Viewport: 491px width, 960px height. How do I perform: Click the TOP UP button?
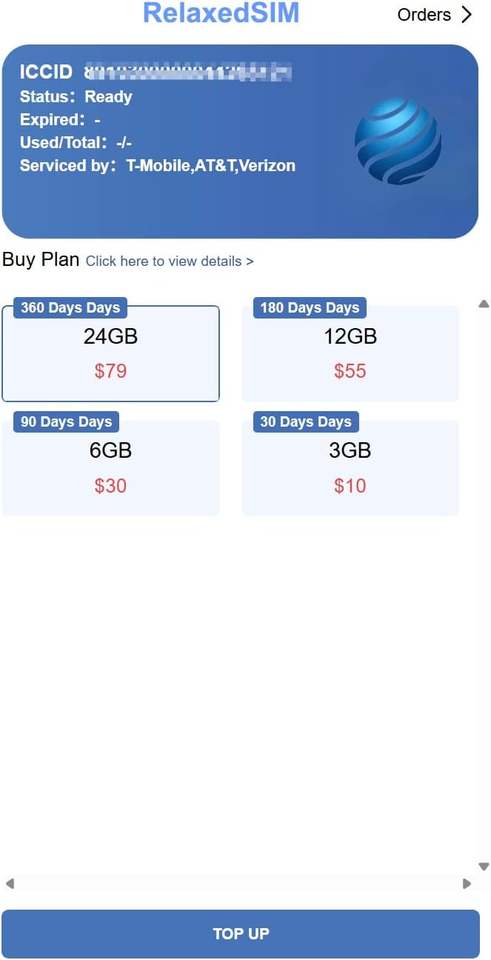pos(241,934)
